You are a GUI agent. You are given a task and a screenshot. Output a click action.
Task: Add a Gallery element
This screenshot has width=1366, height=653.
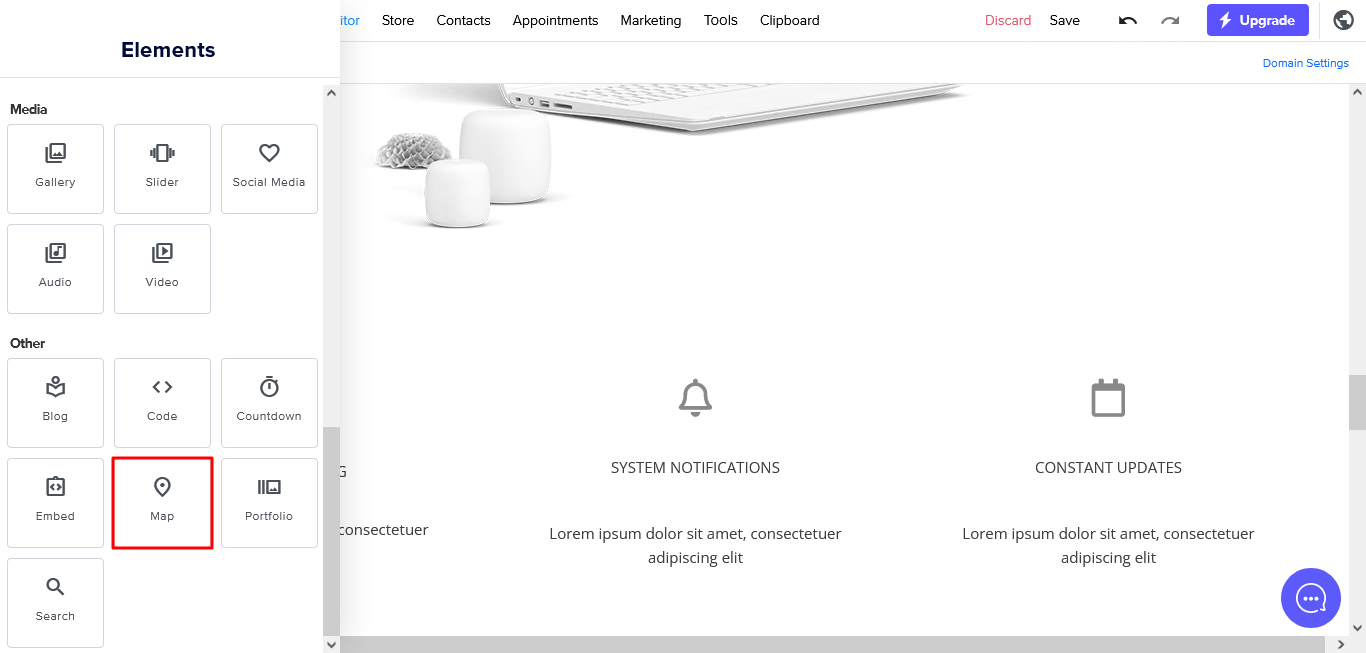[55, 169]
